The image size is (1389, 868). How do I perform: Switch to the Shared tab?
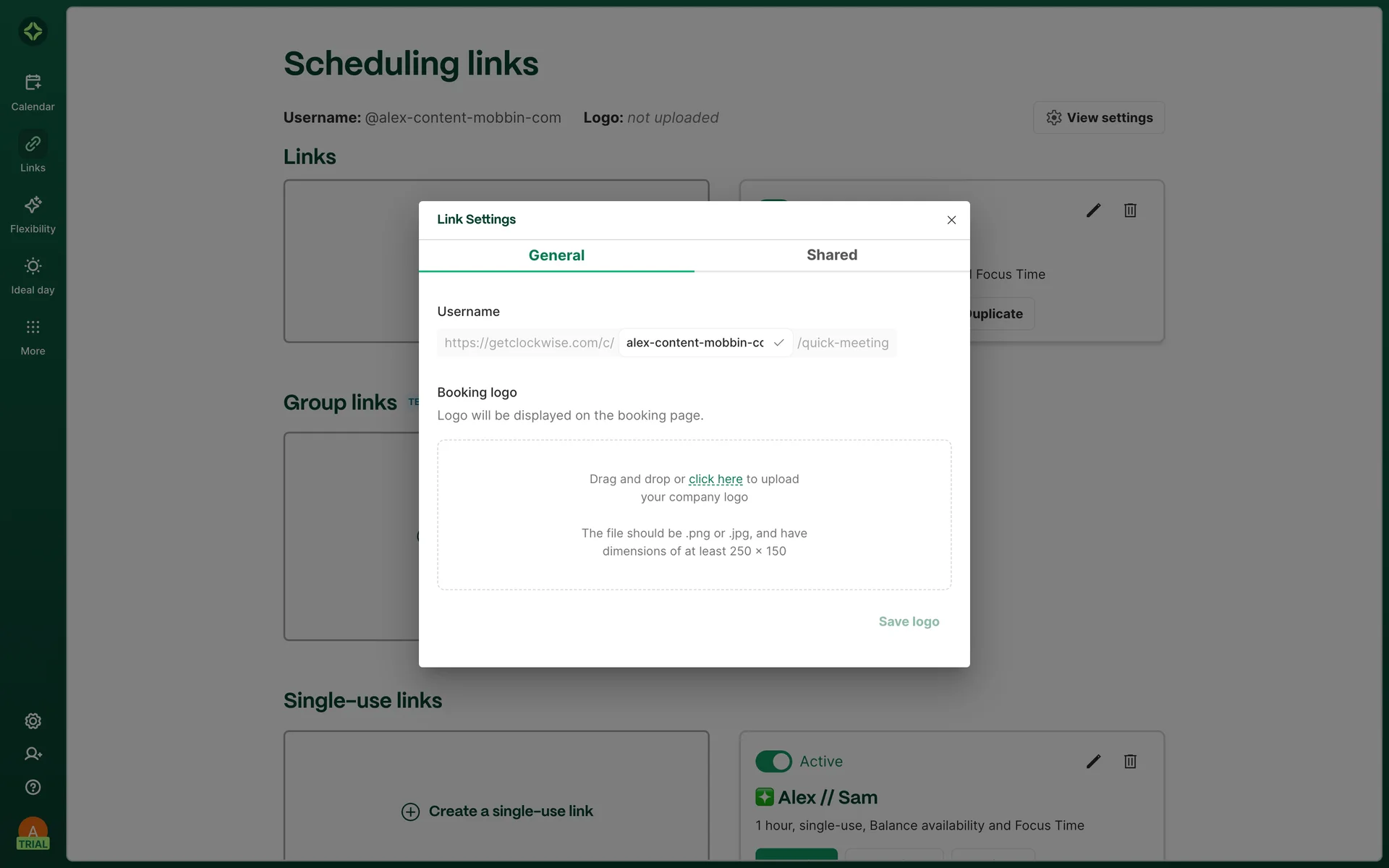point(832,255)
